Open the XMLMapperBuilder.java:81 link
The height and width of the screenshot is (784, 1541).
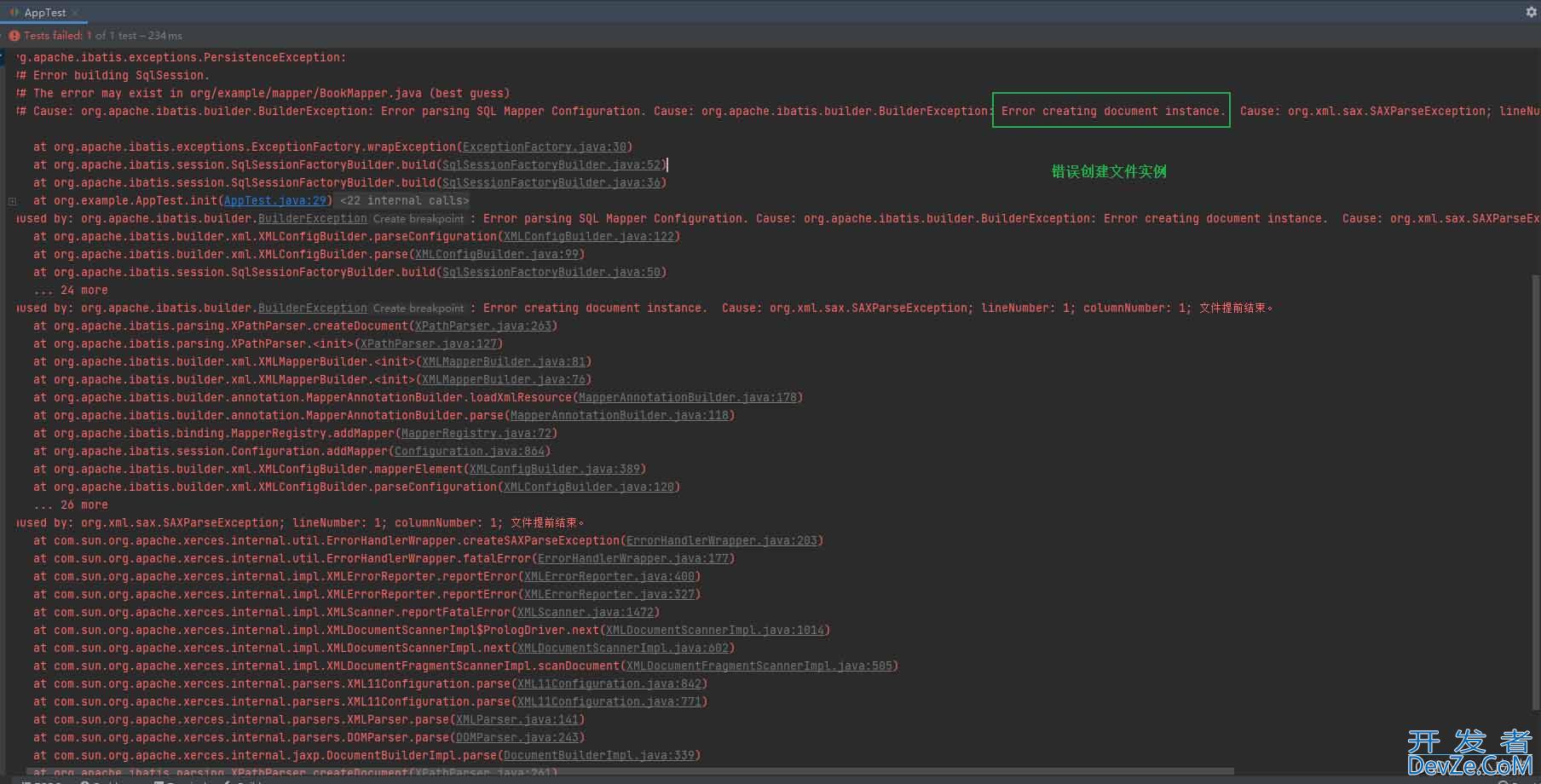coord(504,362)
